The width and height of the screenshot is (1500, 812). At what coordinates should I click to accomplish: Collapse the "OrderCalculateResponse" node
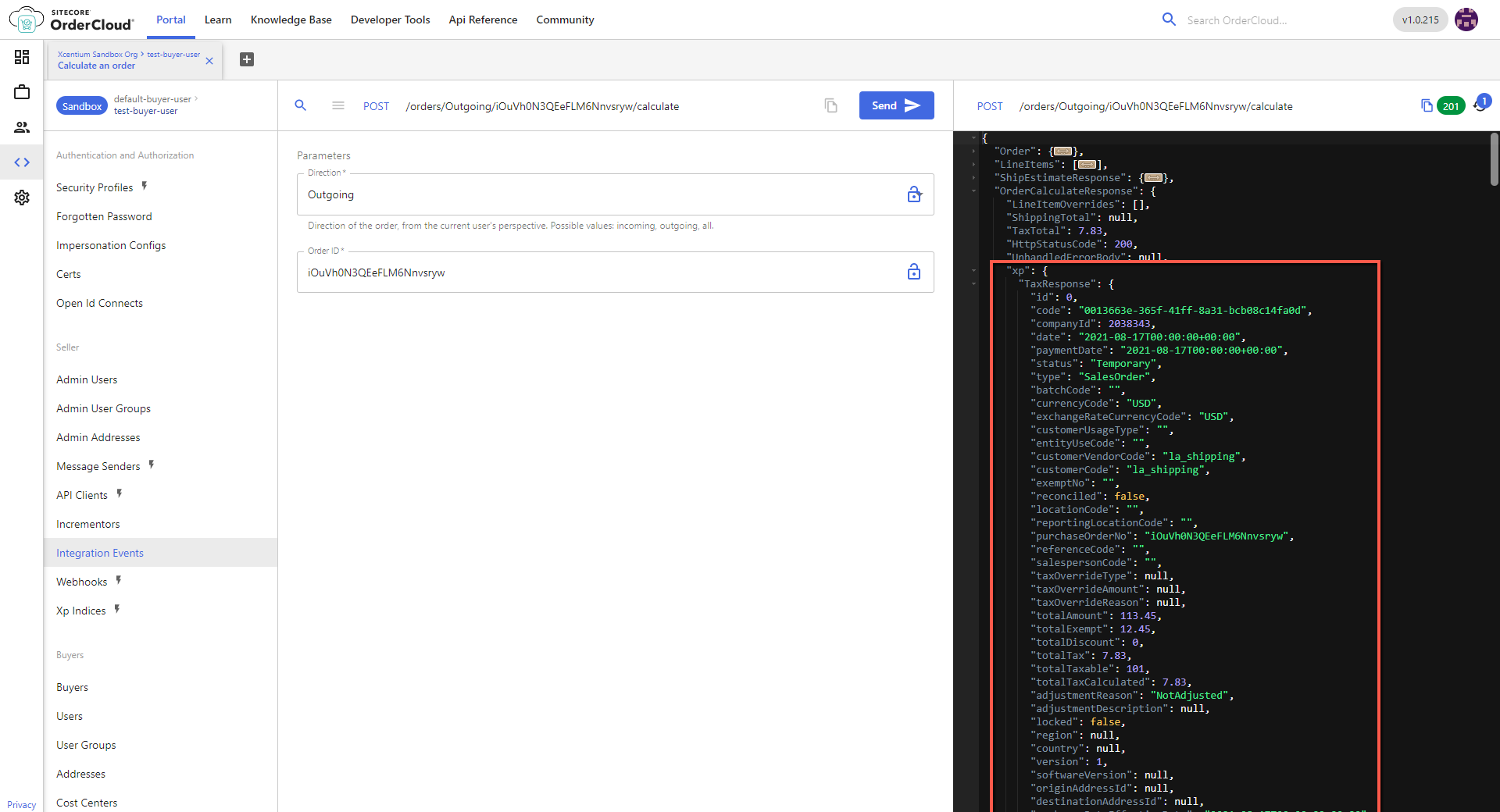click(x=974, y=191)
